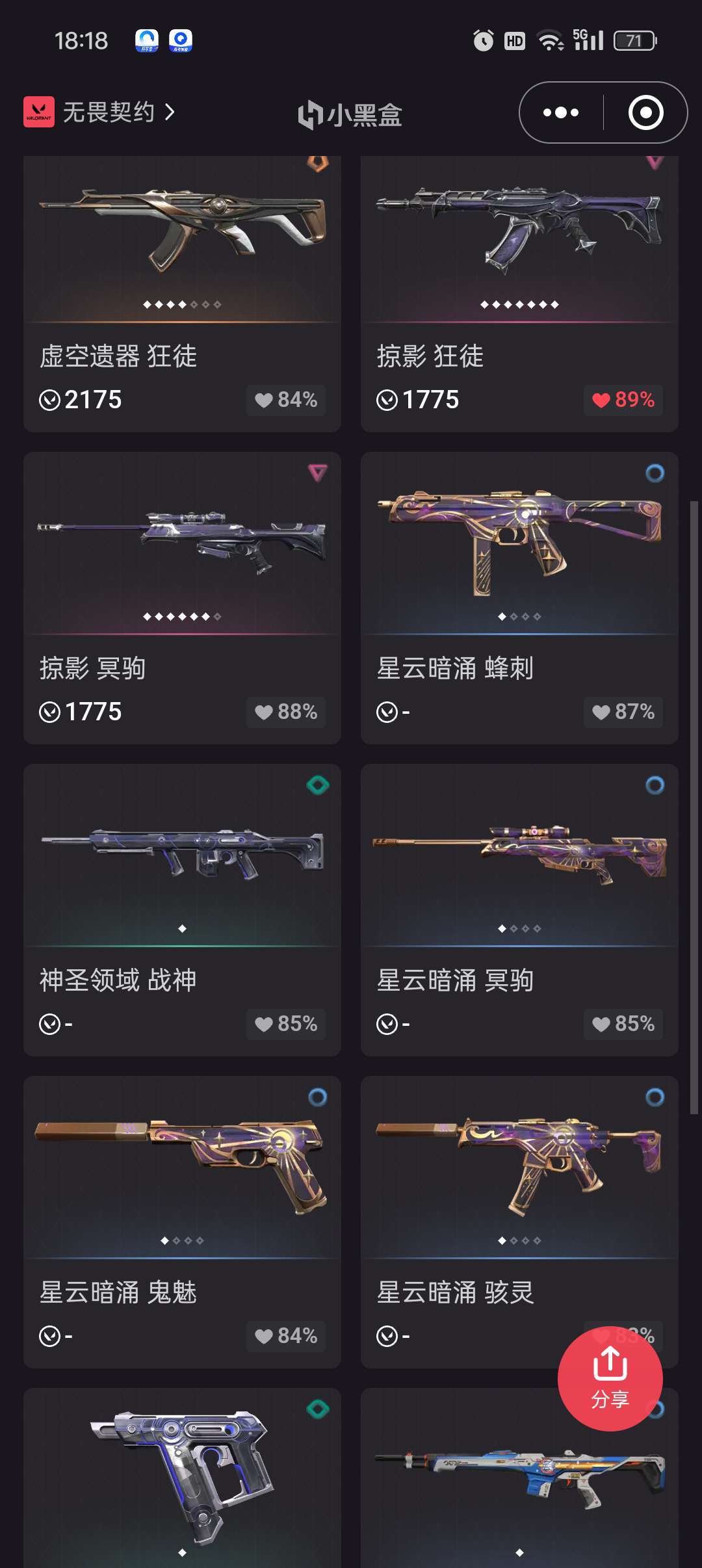
Task: Expand the 无畏契约 chevron arrow
Action: click(170, 112)
